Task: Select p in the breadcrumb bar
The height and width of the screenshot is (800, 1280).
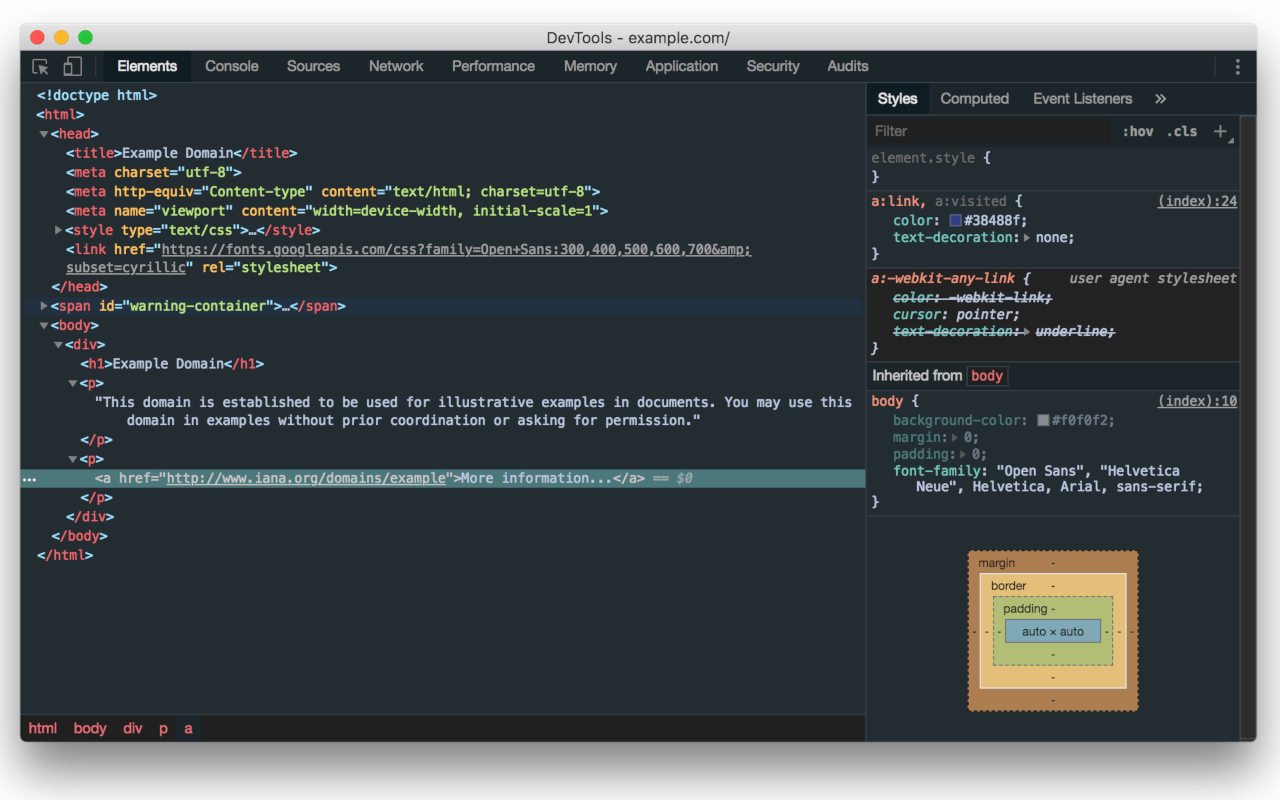Action: coord(163,728)
